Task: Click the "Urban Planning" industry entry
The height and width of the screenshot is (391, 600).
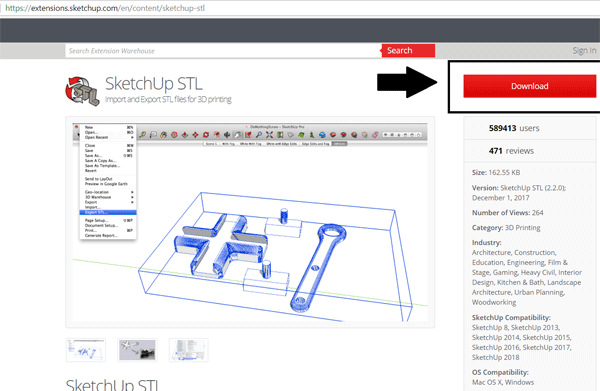Action: (539, 292)
